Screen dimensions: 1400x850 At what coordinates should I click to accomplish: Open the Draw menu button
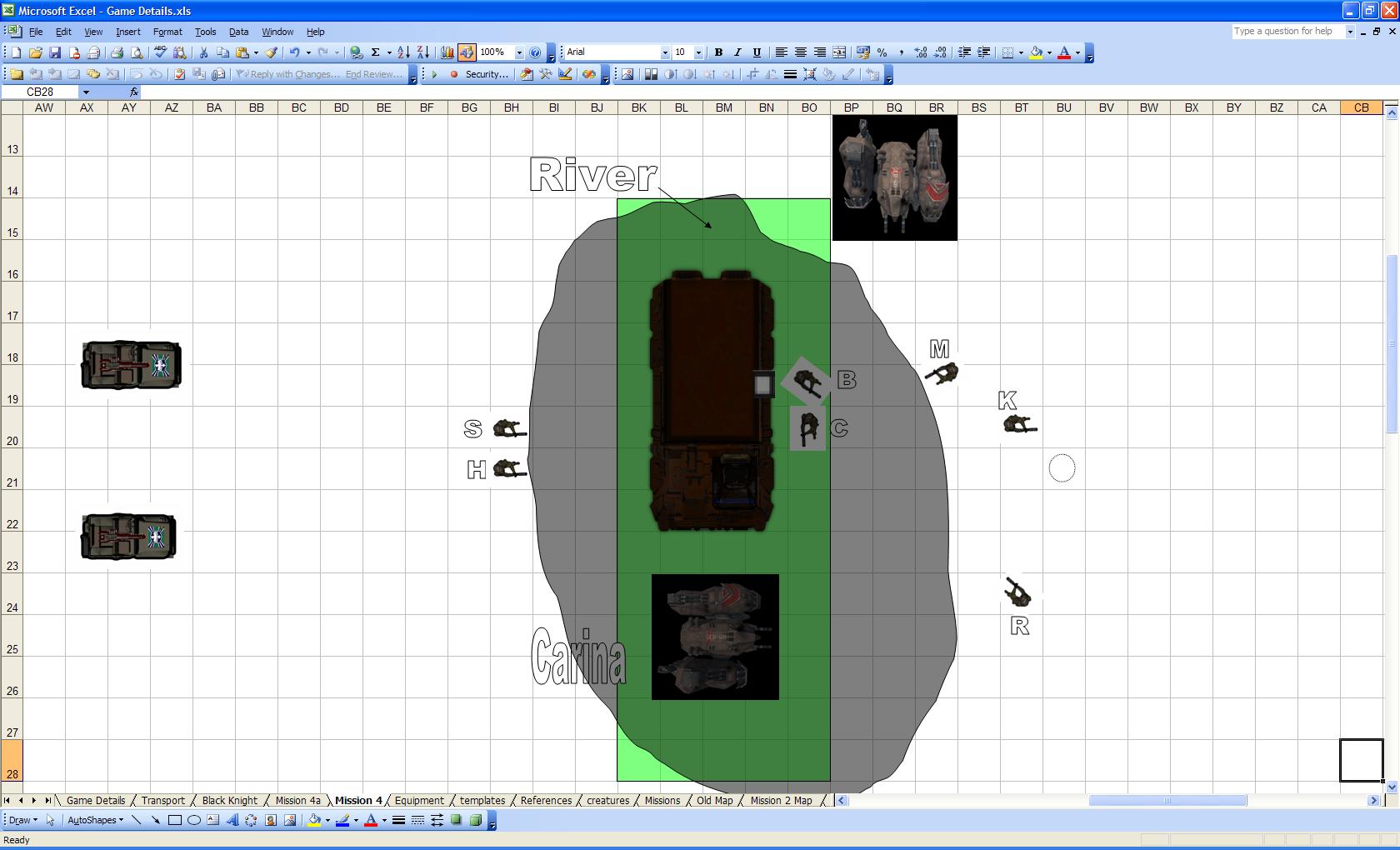coord(22,820)
